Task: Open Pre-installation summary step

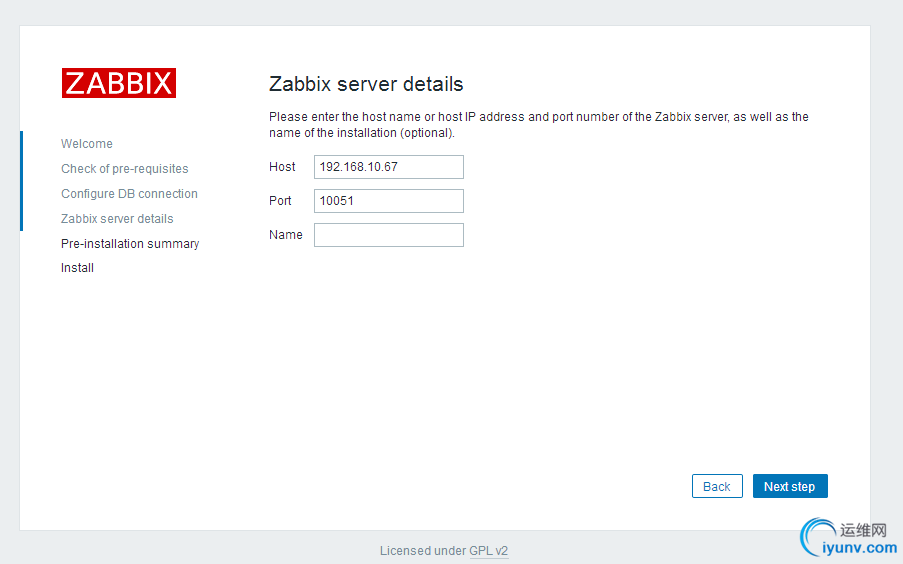Action: pos(130,244)
